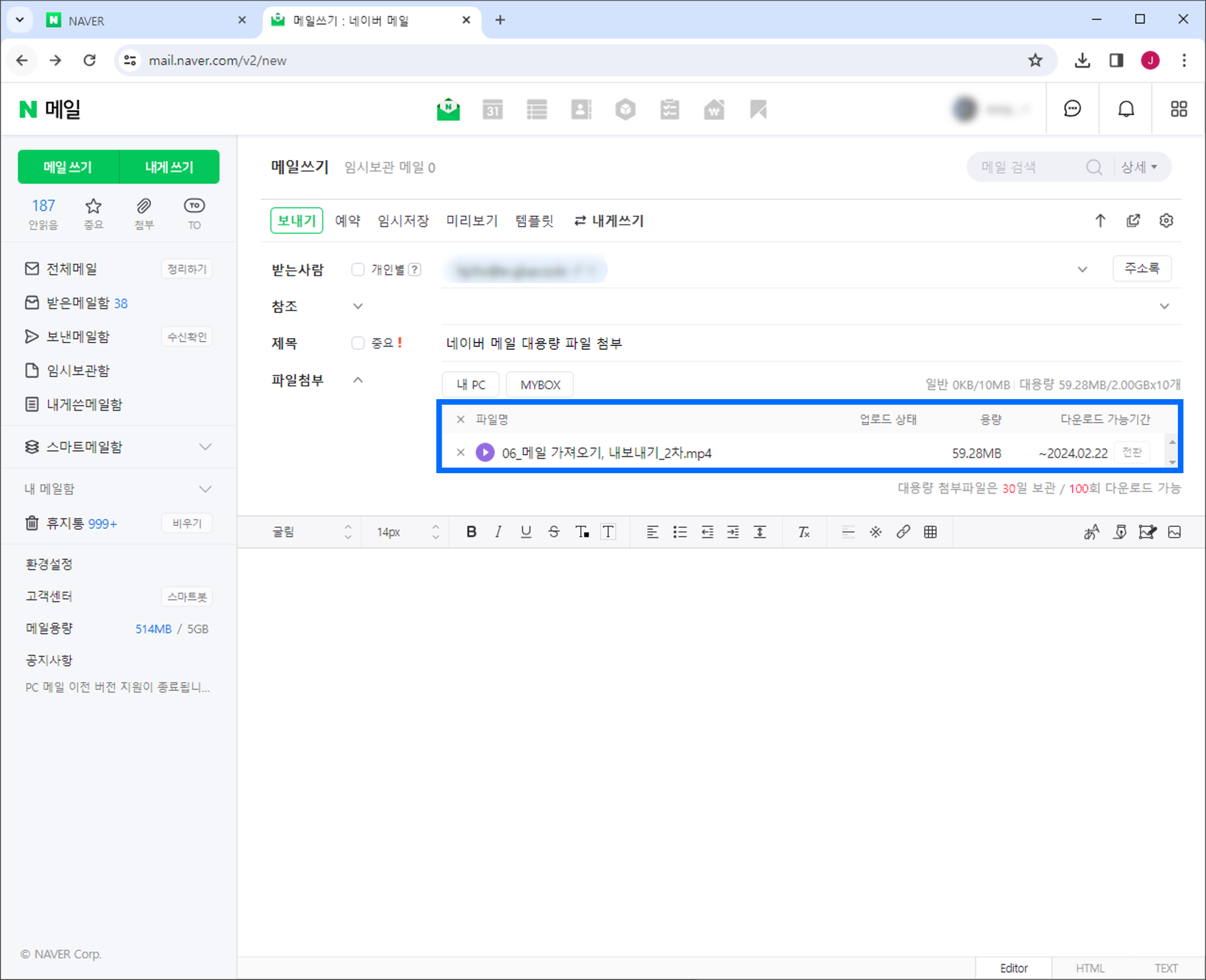Click the Bold formatting icon

coord(472,532)
